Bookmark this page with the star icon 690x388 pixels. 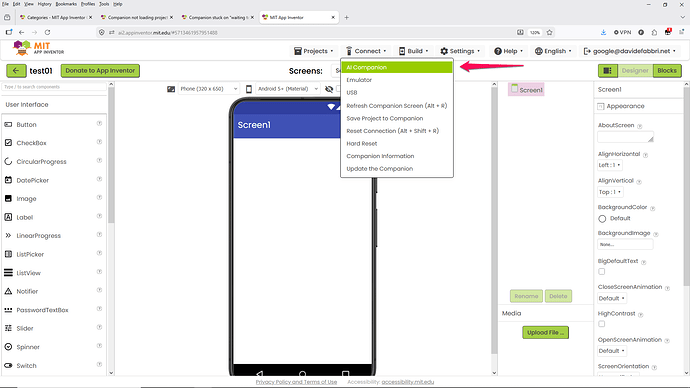tap(550, 32)
